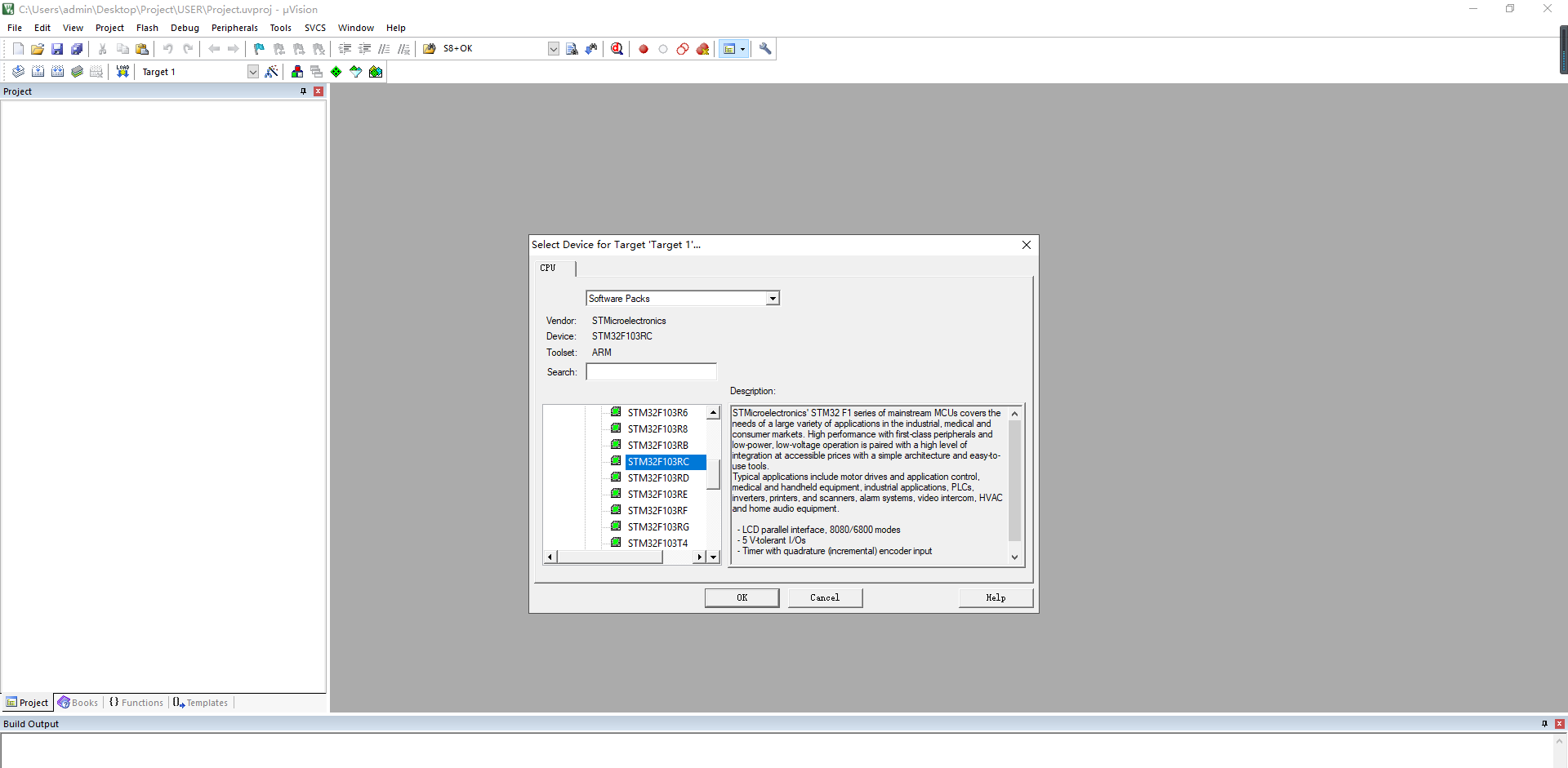Pin the Project panel
The image size is (1568, 768).
pyautogui.click(x=304, y=91)
